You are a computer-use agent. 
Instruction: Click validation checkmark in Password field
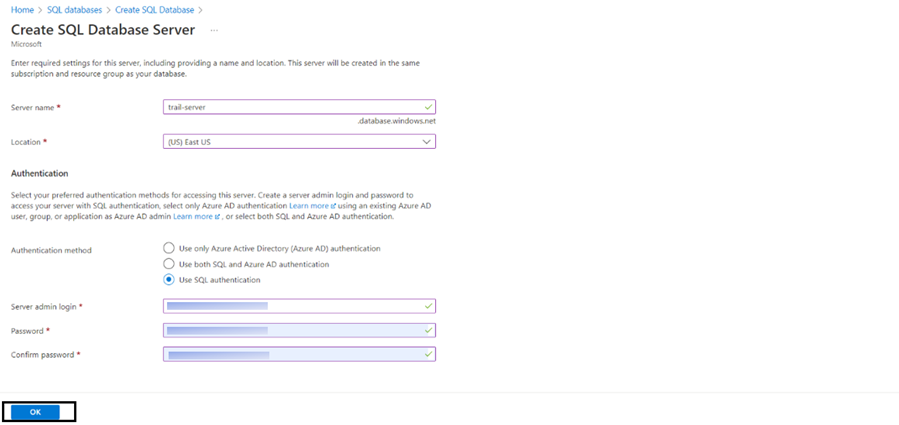coord(428,330)
